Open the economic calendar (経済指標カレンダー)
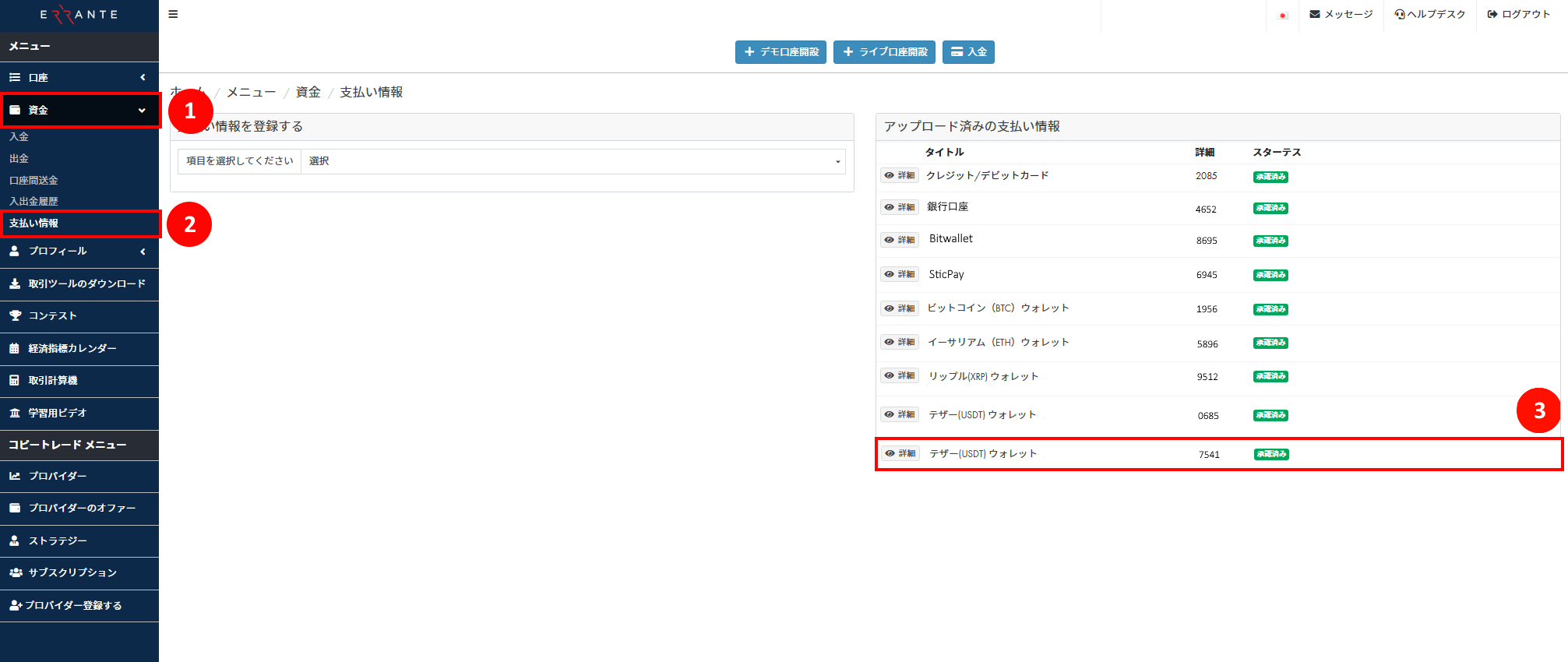This screenshot has height=662, width=1568. tap(72, 348)
